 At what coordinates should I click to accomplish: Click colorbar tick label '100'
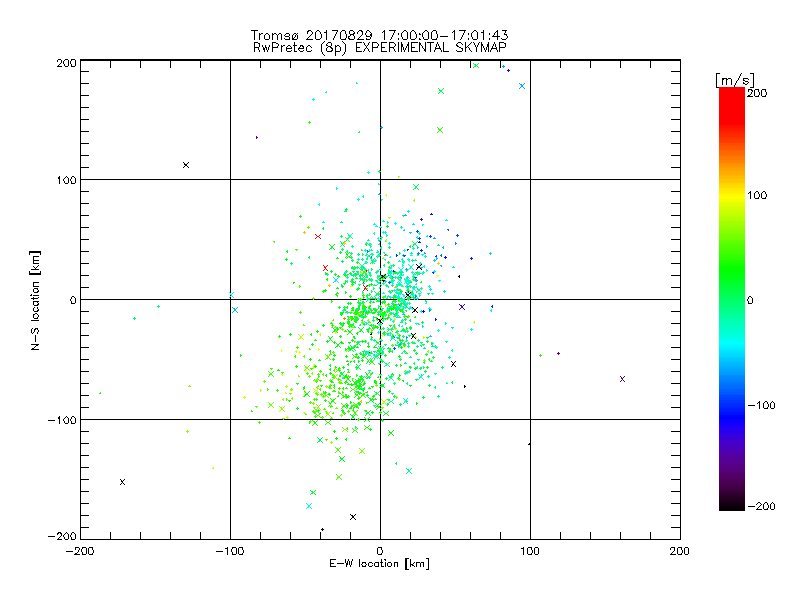757,195
